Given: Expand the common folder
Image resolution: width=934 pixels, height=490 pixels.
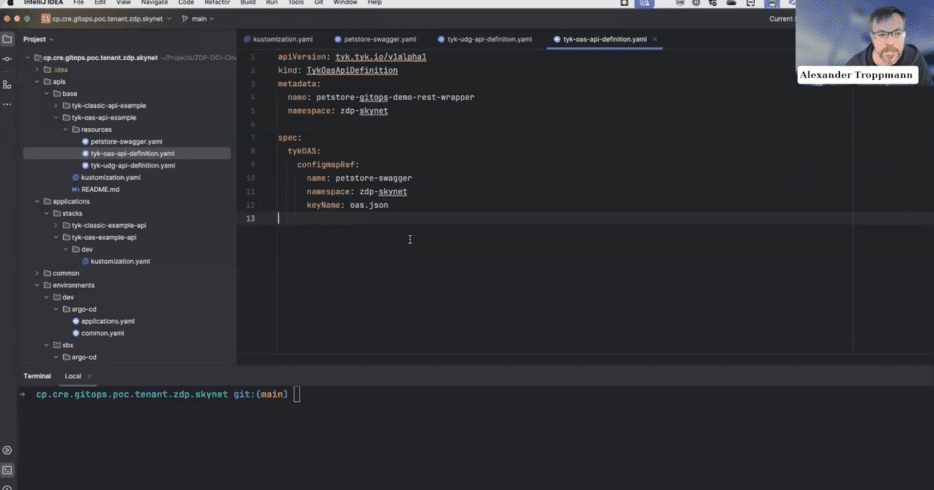Looking at the screenshot, I should pos(37,273).
